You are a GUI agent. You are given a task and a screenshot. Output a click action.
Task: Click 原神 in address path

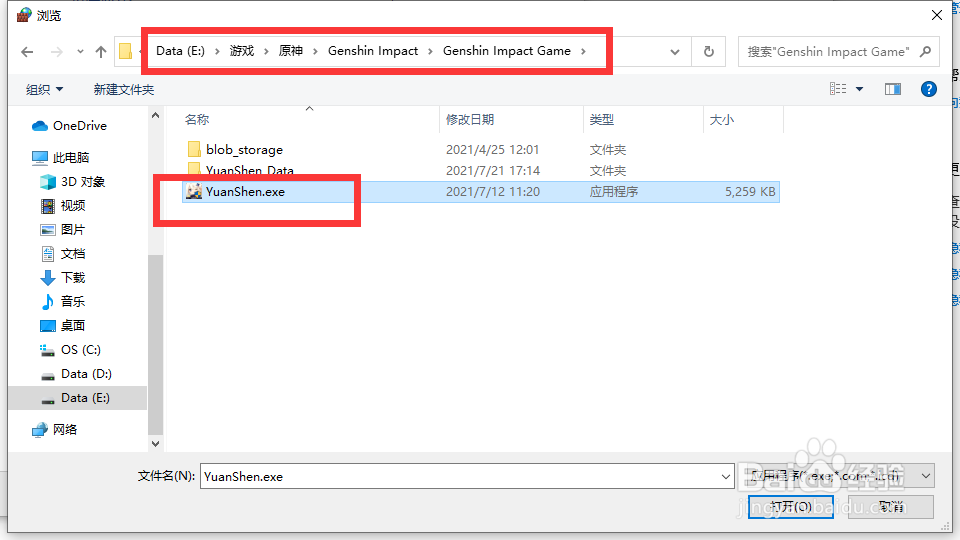click(291, 51)
